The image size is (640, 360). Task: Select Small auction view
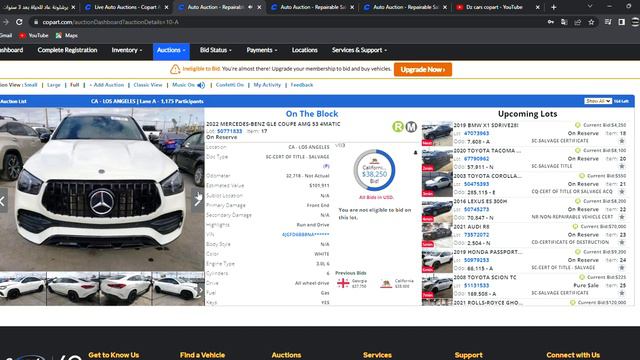[31, 85]
